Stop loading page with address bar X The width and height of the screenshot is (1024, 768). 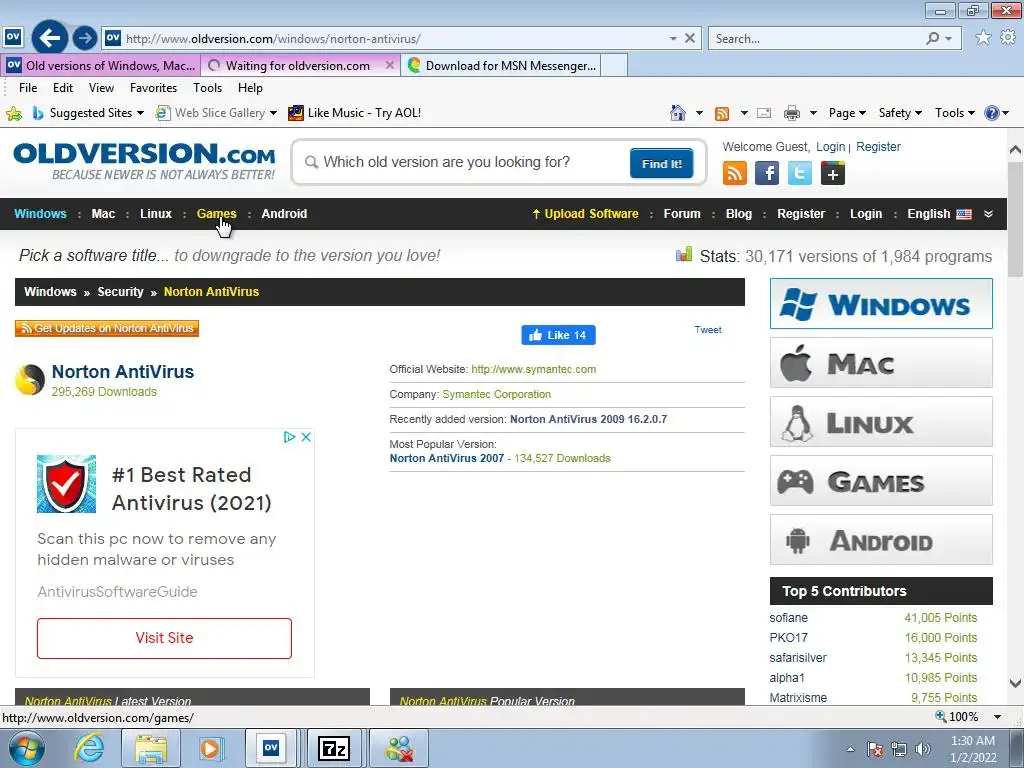[690, 39]
